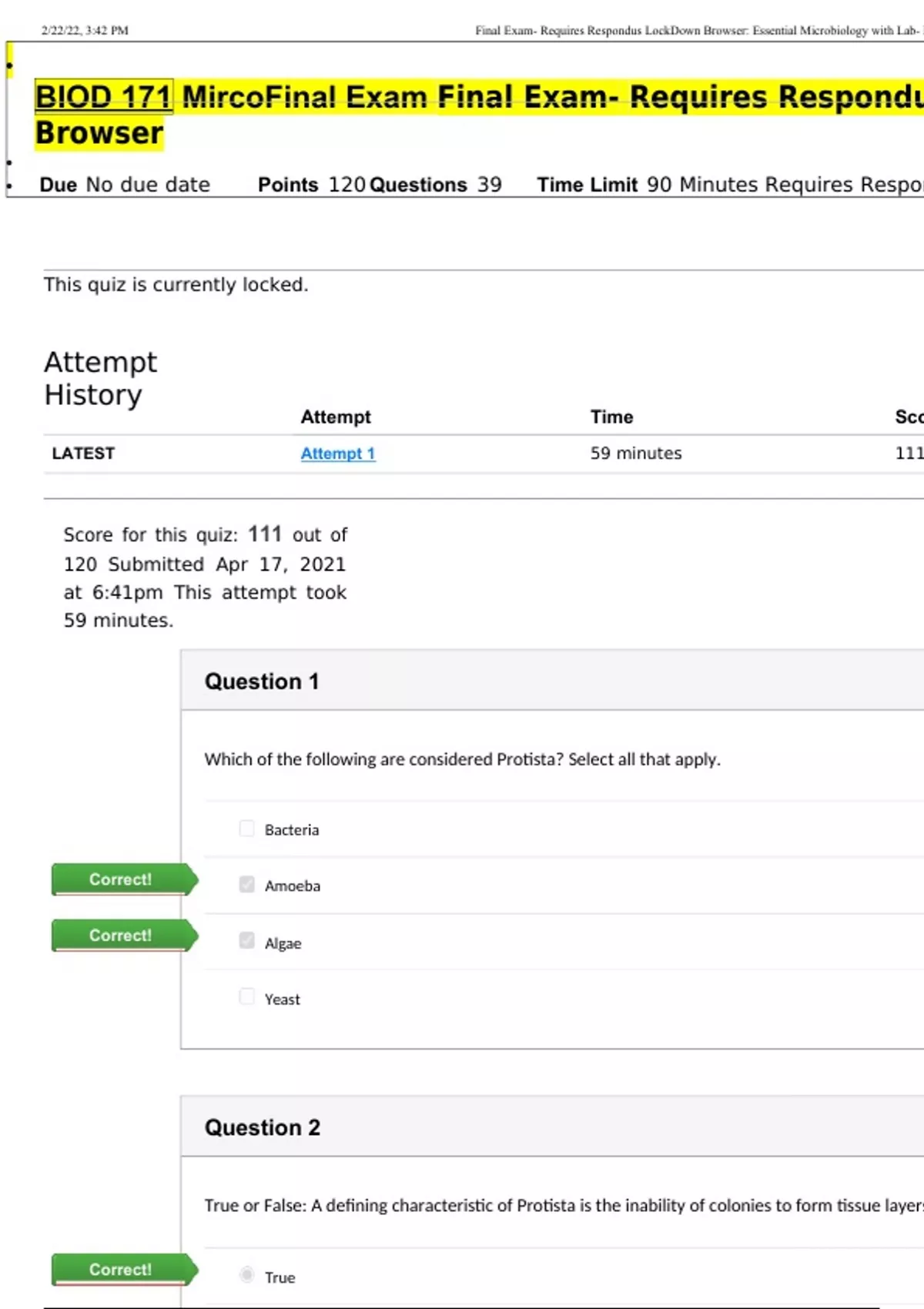The image size is (924, 1309).
Task: Click the 2/22/22 timestamp in page header
Action: point(85,31)
